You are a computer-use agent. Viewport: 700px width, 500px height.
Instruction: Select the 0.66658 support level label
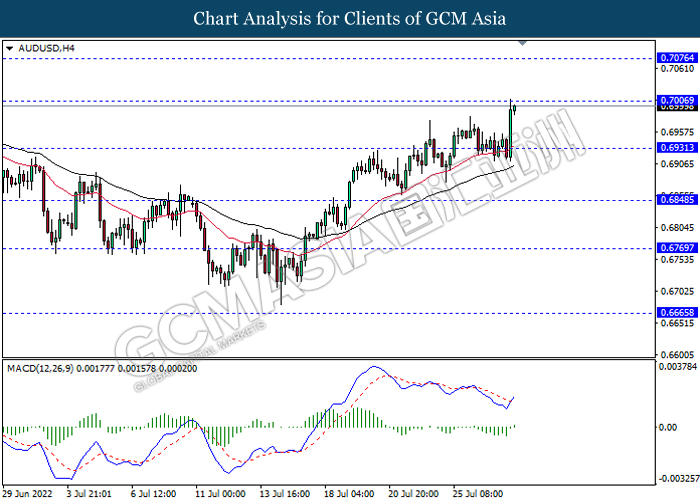click(677, 312)
